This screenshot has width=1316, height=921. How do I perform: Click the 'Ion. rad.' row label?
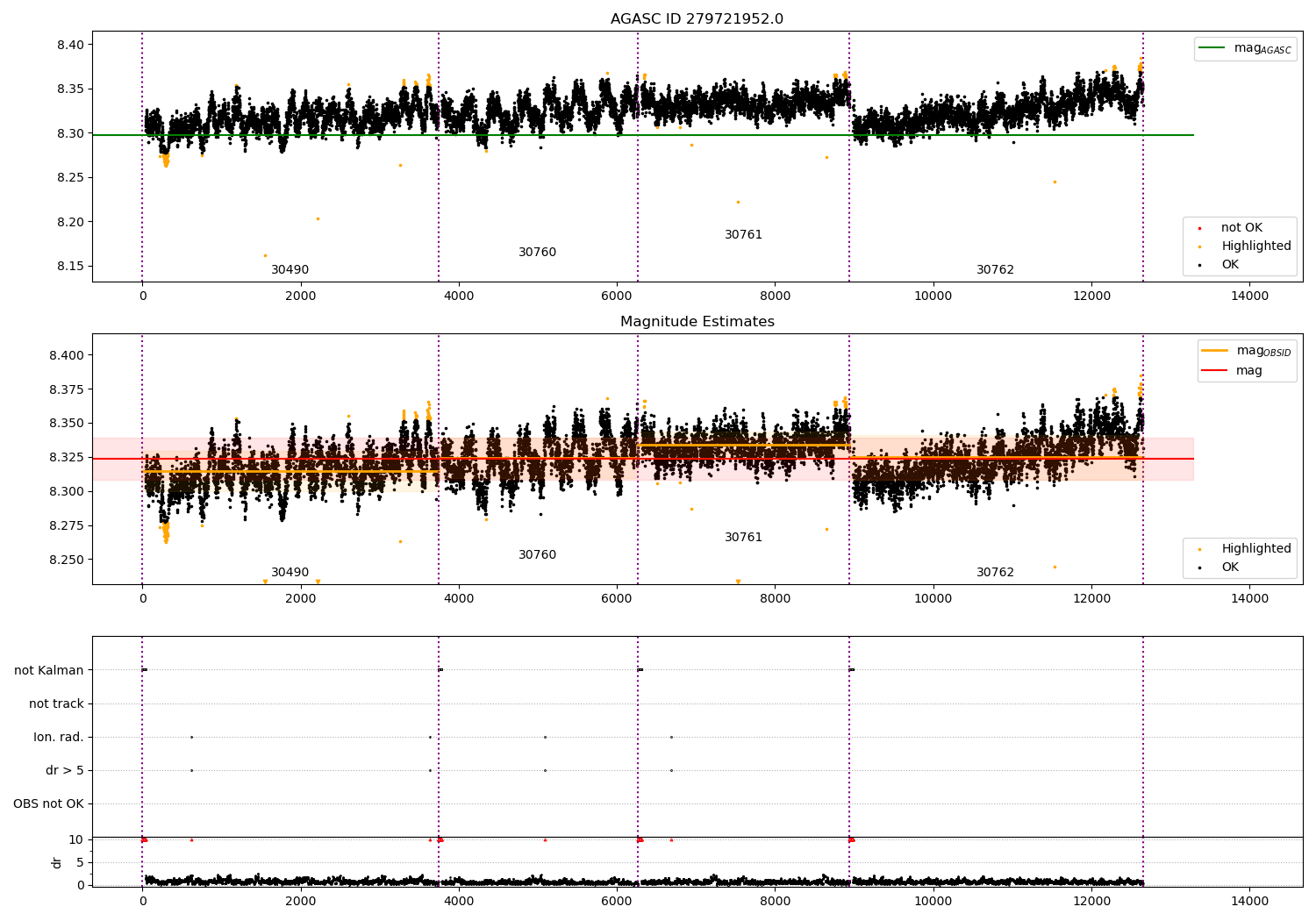(x=59, y=738)
